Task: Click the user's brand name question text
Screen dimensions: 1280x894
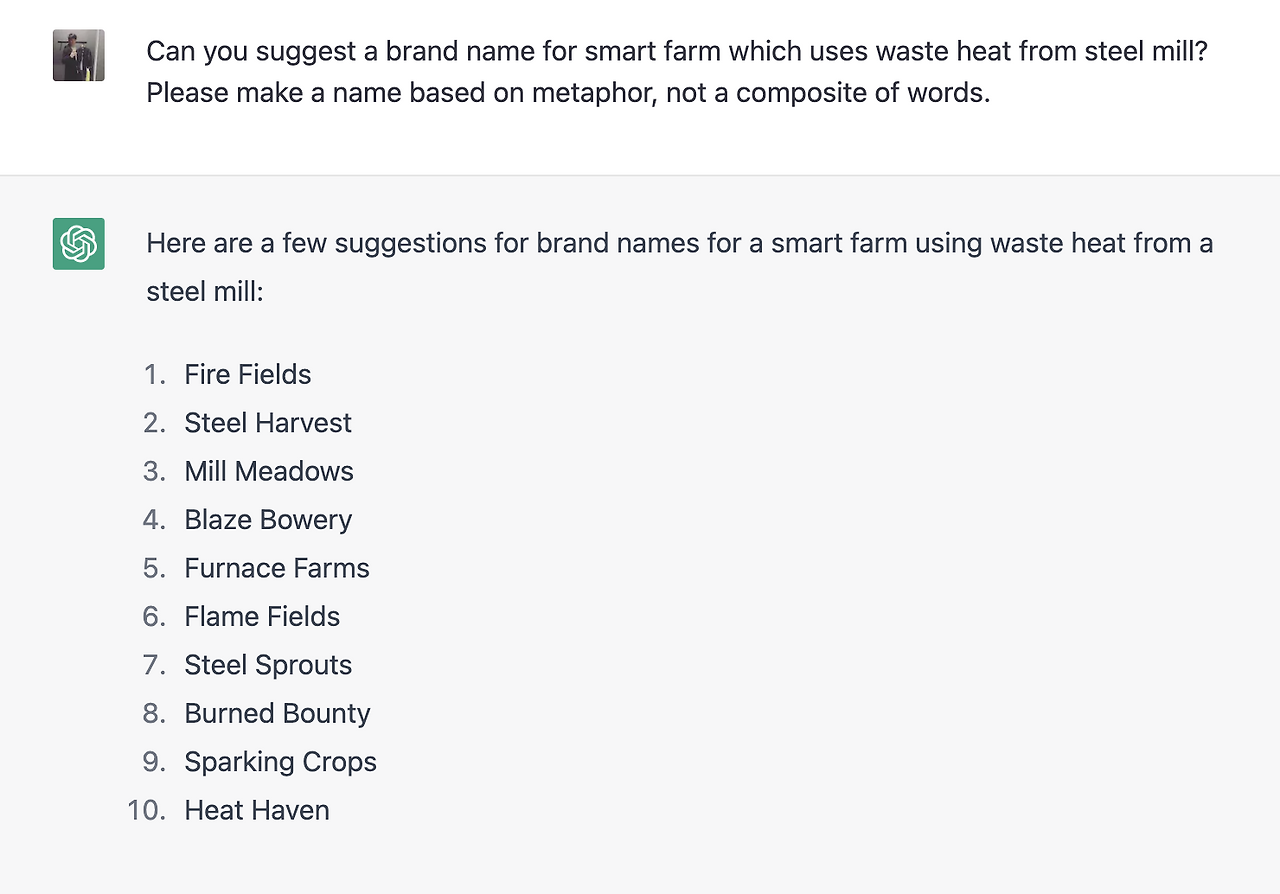Action: 677,51
